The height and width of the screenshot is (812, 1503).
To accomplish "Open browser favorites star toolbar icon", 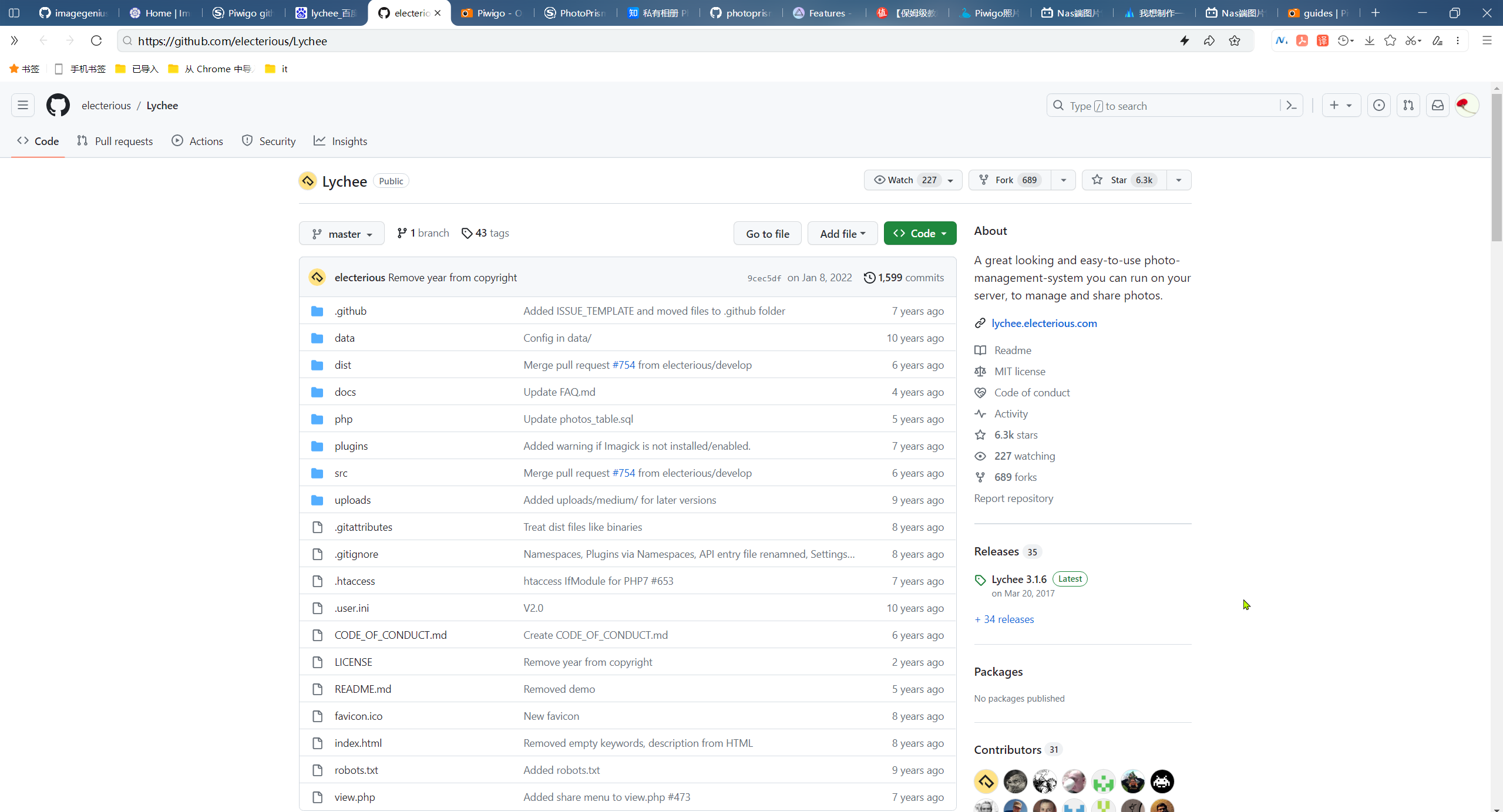I will 1390,41.
